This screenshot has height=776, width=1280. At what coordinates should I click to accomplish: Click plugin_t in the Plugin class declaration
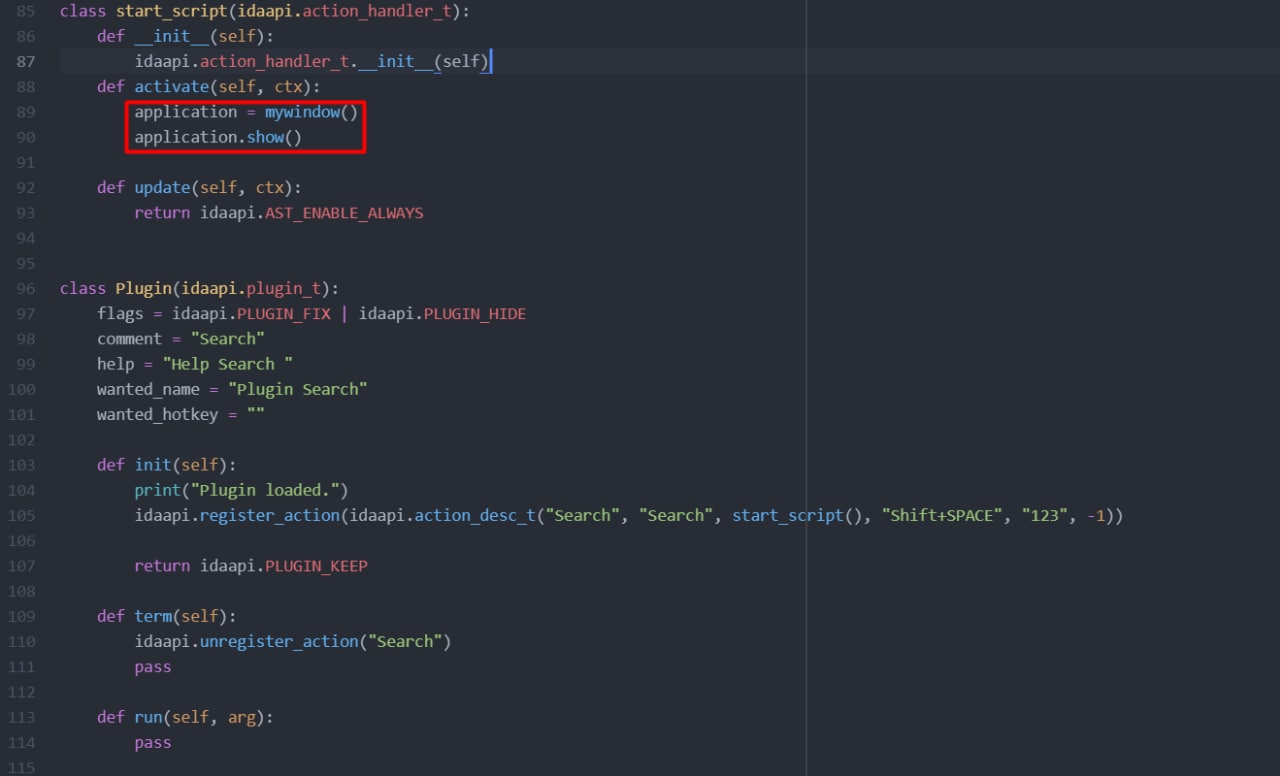pos(283,288)
